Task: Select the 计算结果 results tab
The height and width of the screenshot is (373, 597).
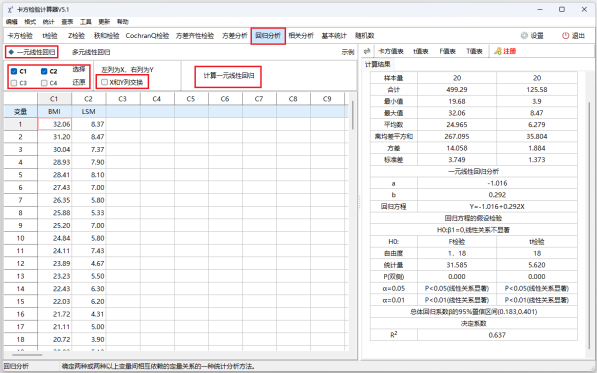Action: point(377,64)
